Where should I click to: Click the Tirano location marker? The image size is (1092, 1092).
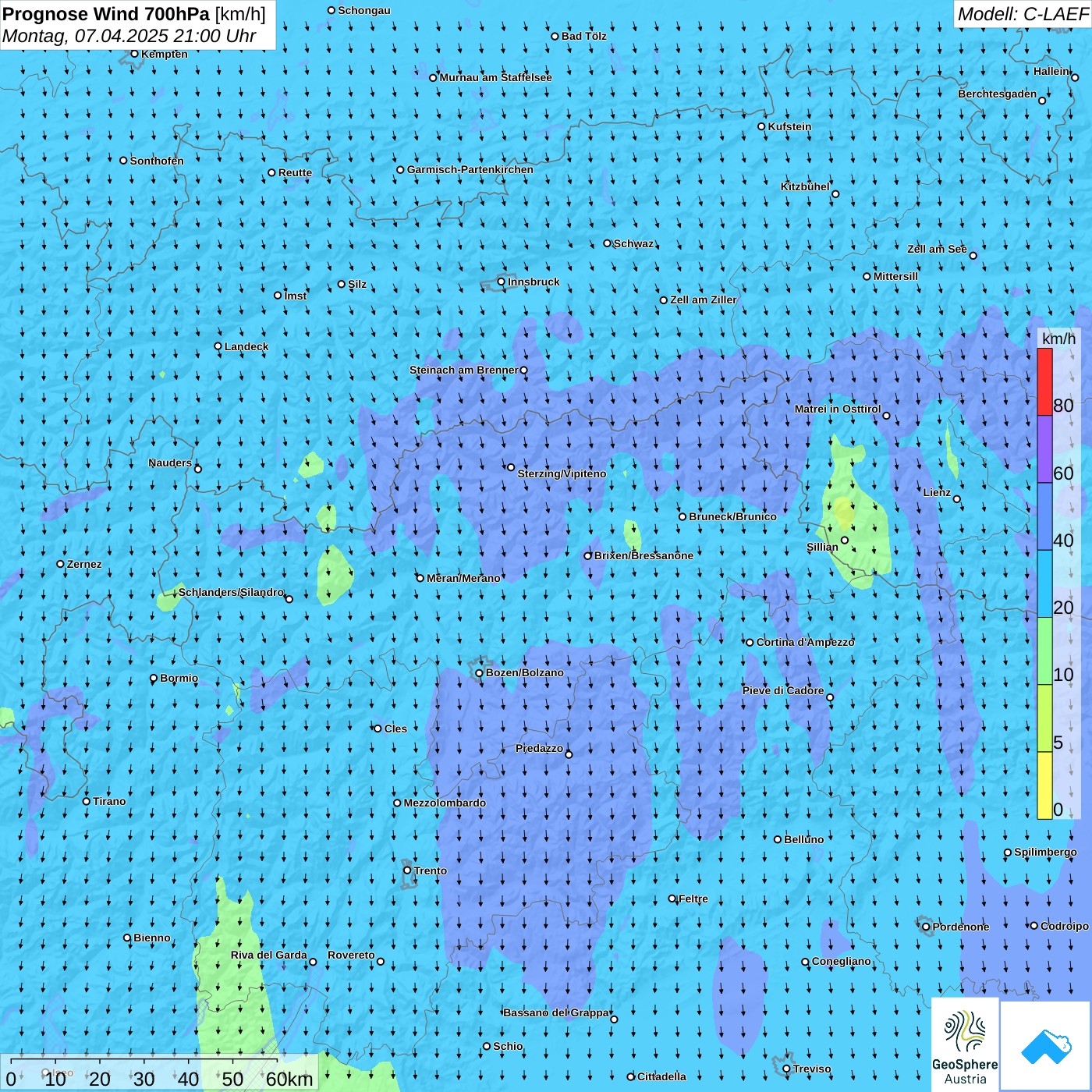point(87,801)
